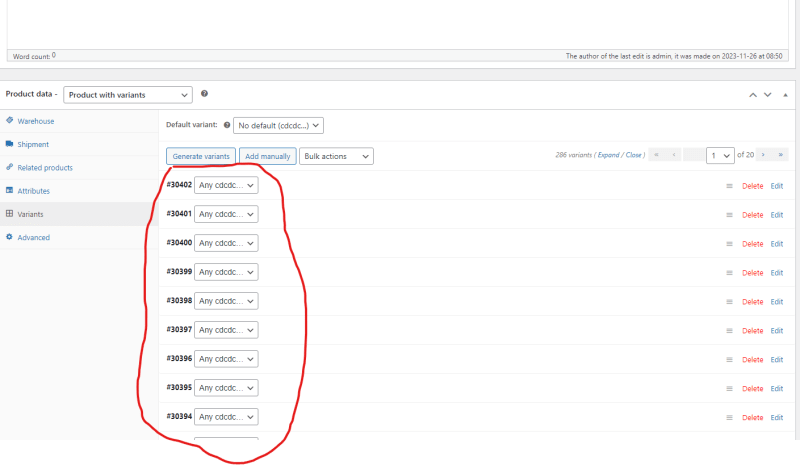800x465 pixels.
Task: Click the Close link for variants
Action: pos(633,155)
